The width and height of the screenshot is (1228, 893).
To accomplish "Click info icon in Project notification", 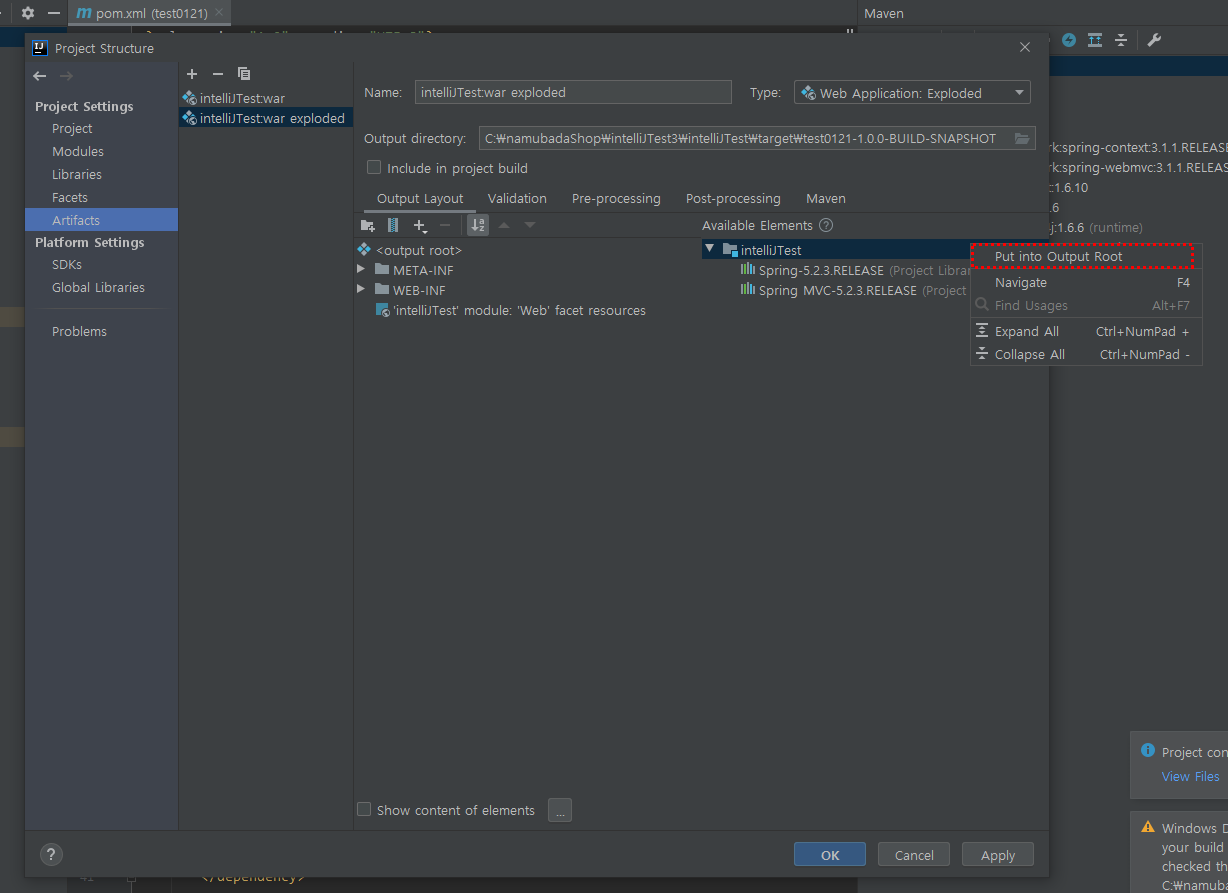I will [x=1148, y=751].
